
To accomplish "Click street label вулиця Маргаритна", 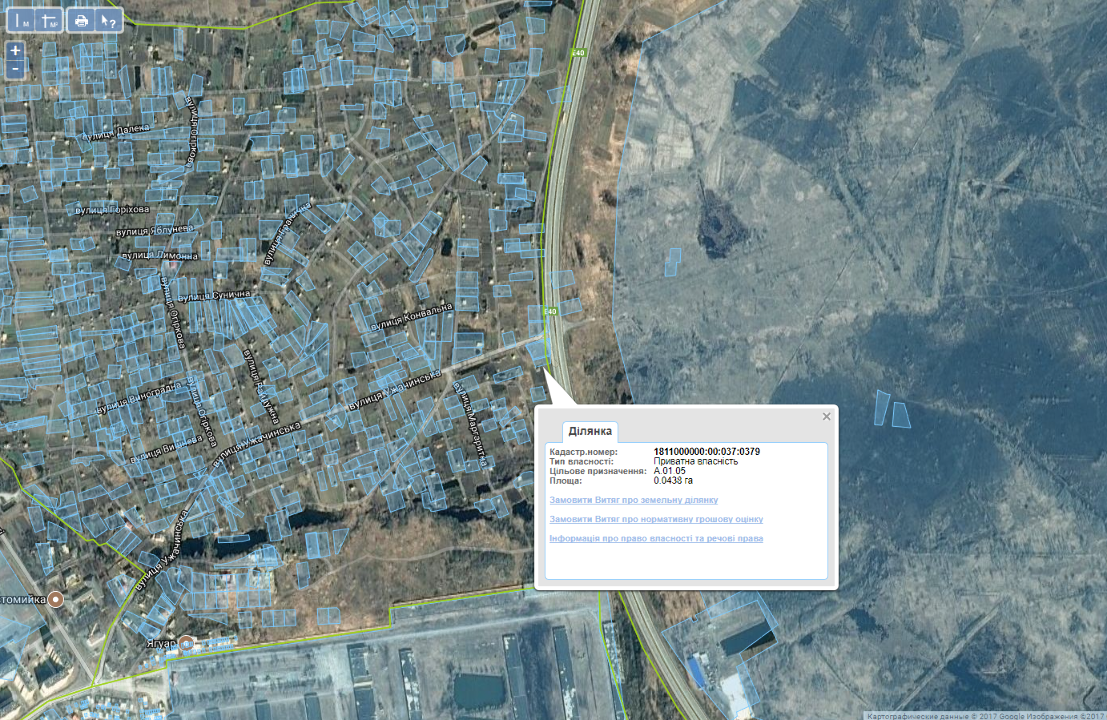I will coord(471,424).
